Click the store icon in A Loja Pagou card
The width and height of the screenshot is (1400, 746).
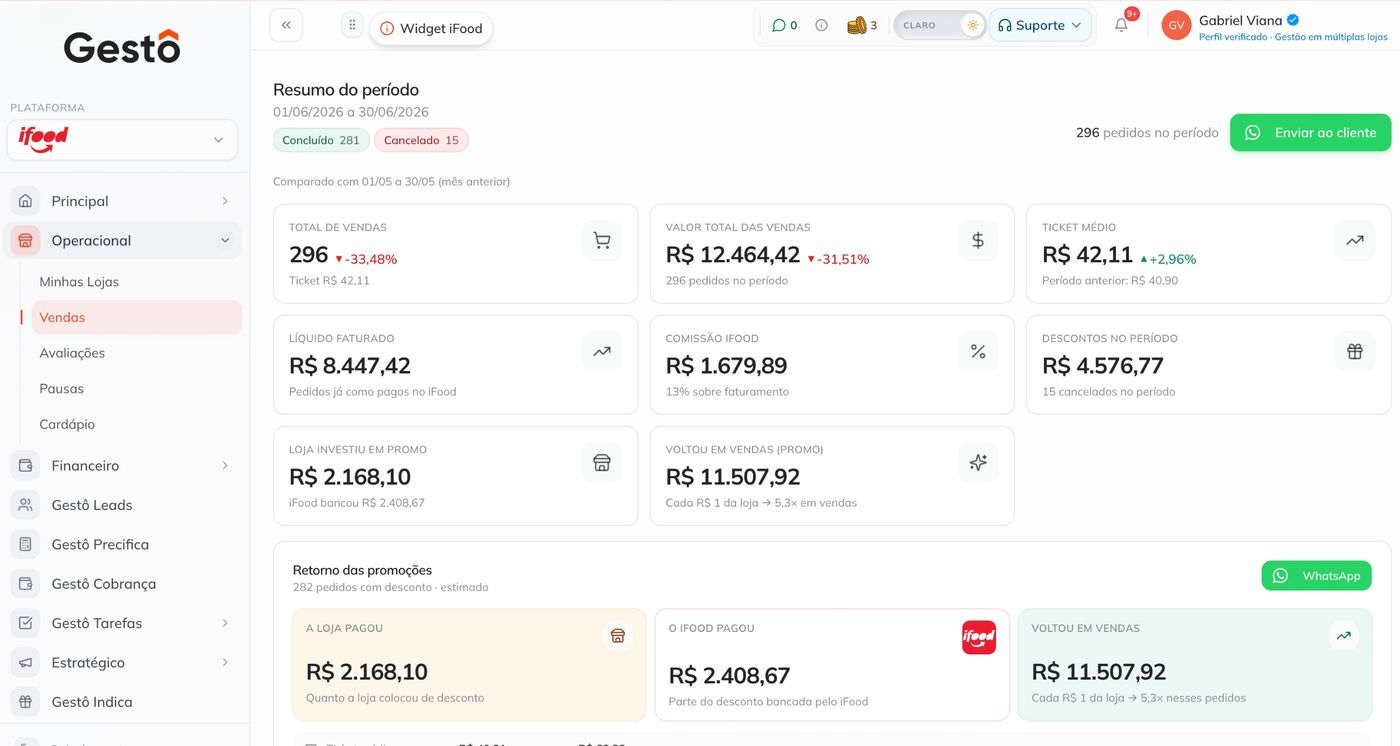[x=618, y=635]
